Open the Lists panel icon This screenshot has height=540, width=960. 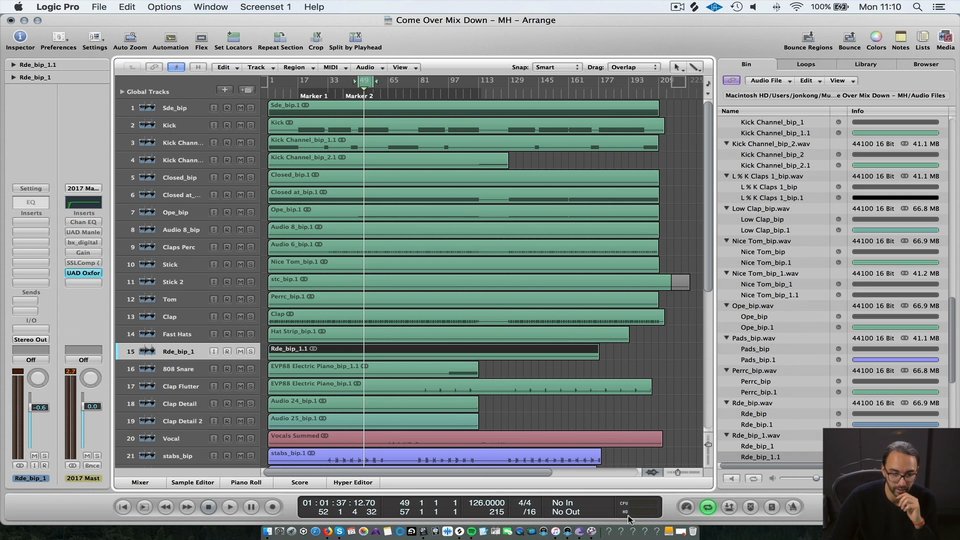pos(923,37)
